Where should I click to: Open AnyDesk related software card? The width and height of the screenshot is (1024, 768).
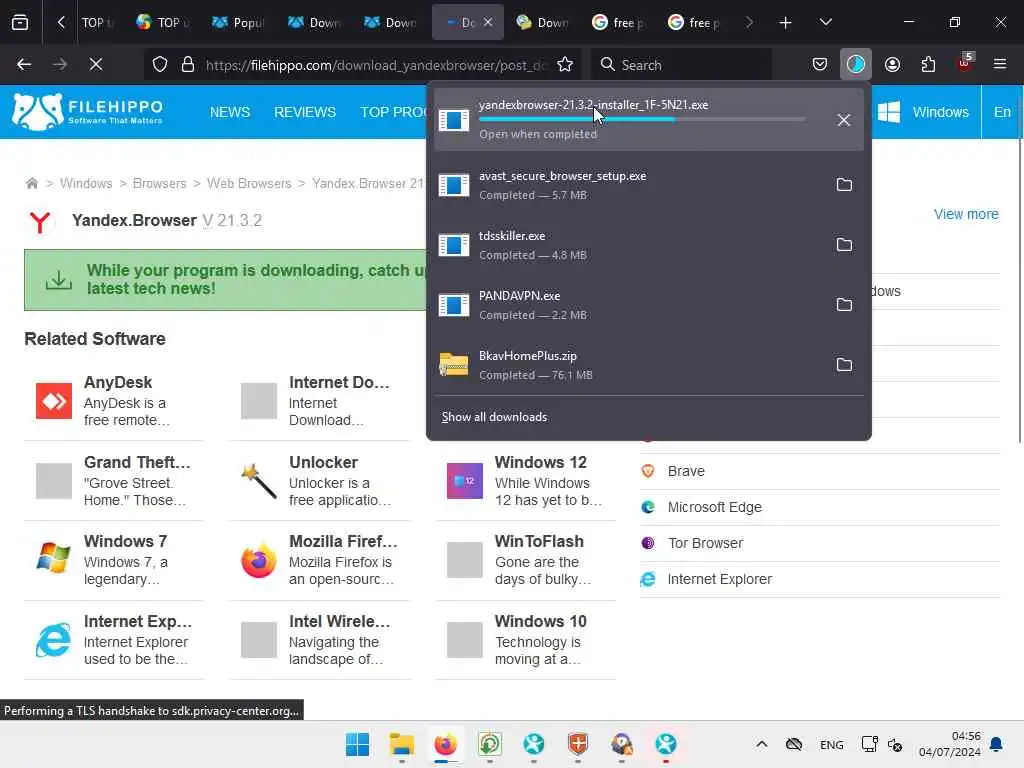tap(114, 400)
